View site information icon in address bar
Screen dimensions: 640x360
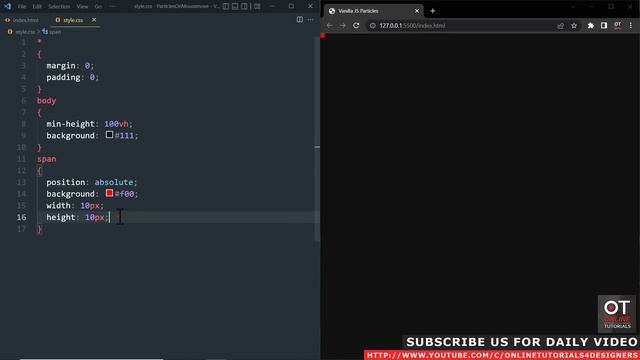[373, 25]
